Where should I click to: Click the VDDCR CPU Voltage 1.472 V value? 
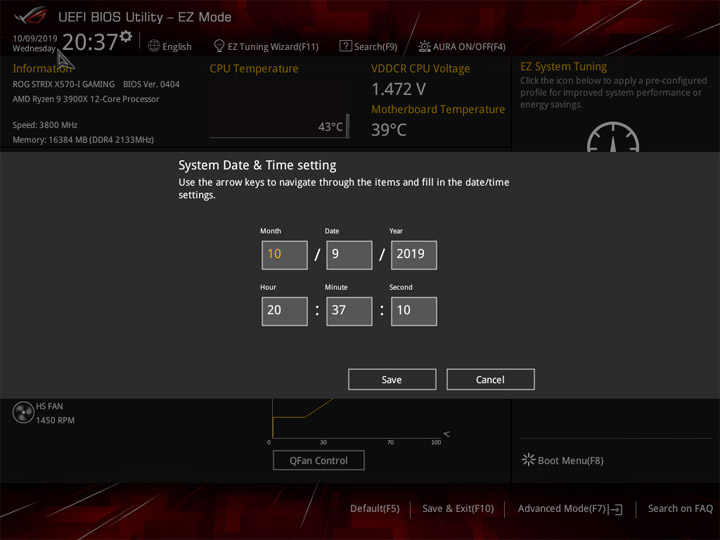(x=399, y=89)
